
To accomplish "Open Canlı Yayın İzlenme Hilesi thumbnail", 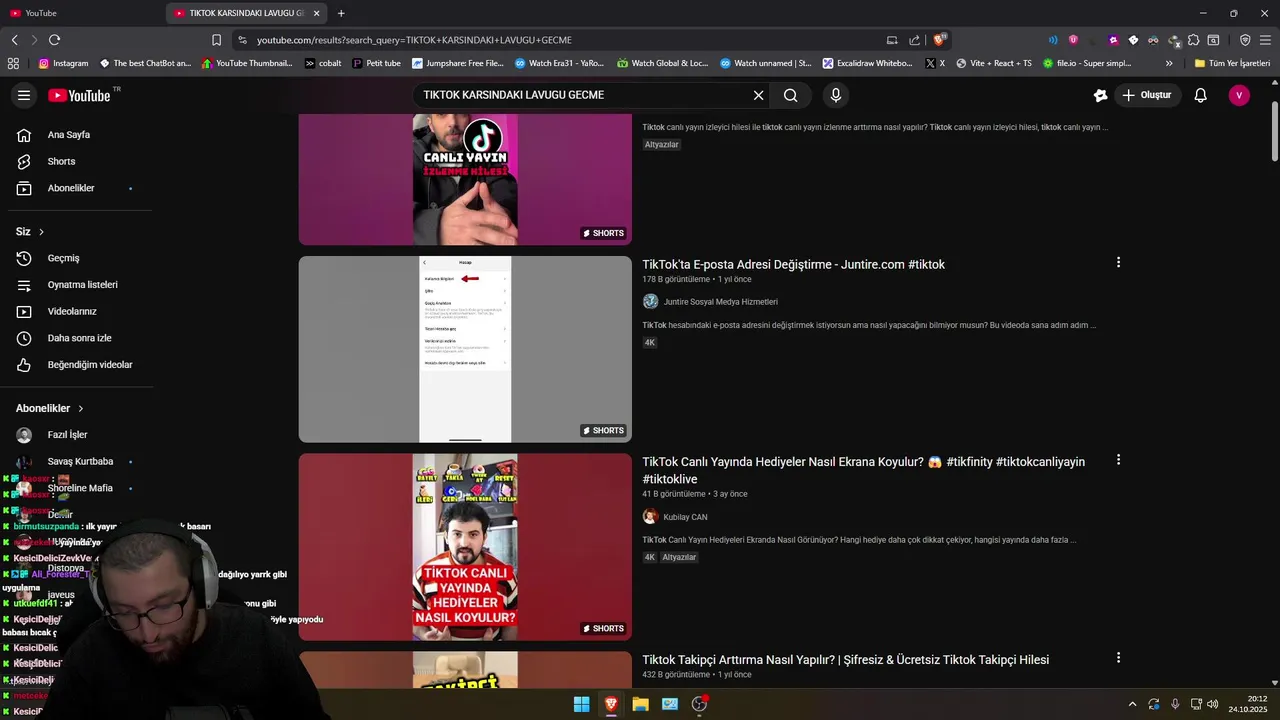I will [465, 179].
